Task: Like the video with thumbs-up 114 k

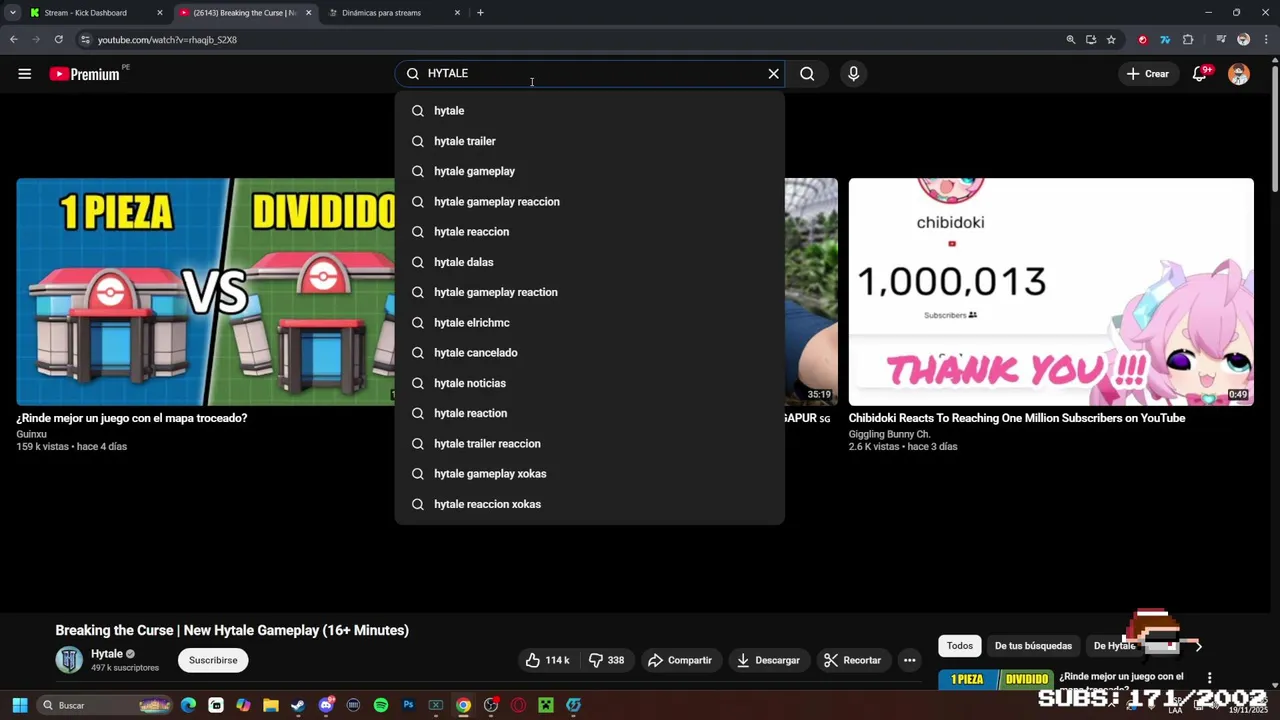Action: pos(548,660)
